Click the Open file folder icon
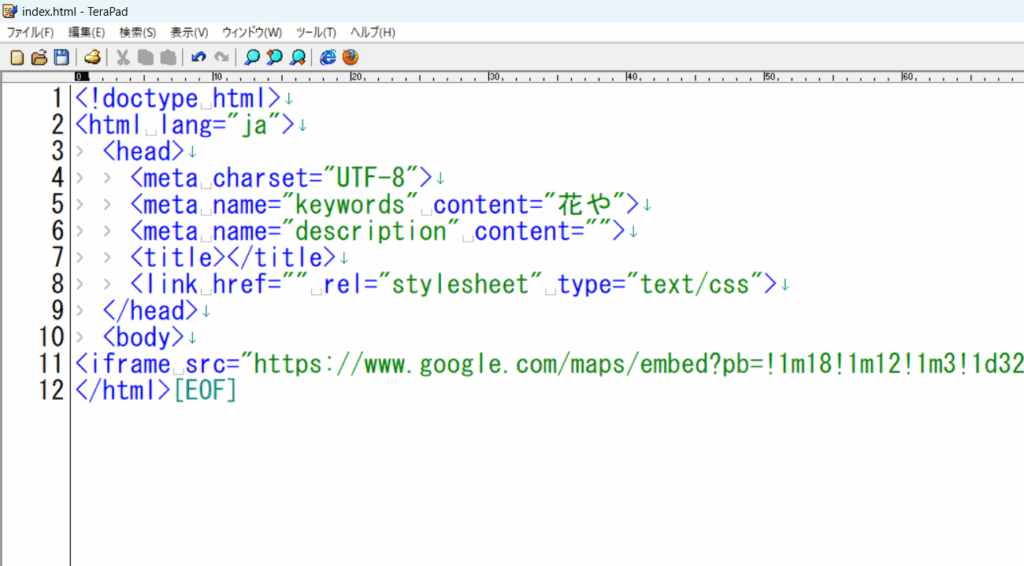 tap(39, 57)
